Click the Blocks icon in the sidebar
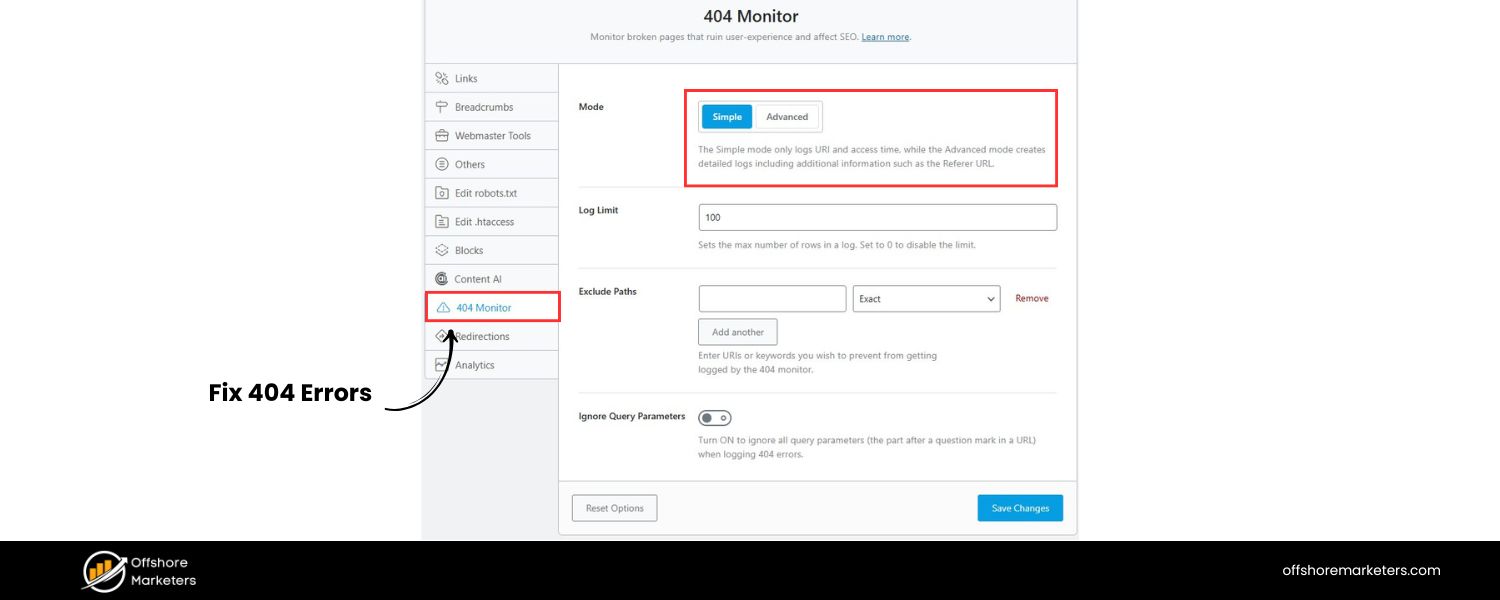Viewport: 1500px width, 600px height. [441, 250]
